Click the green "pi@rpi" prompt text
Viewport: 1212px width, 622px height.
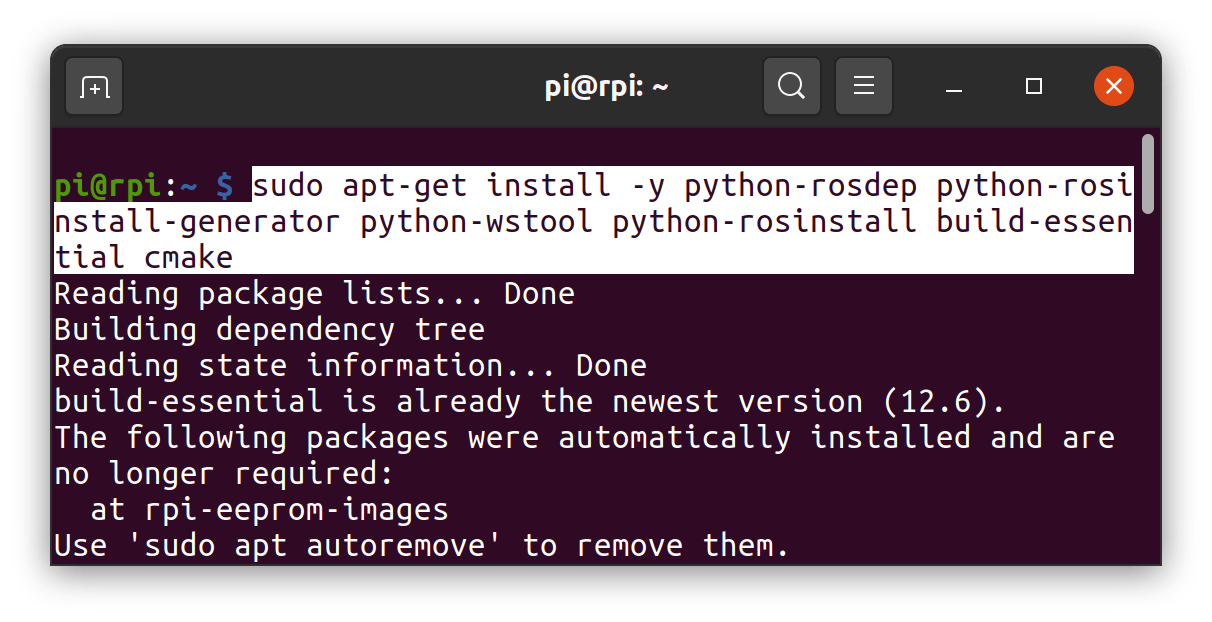click(x=108, y=186)
